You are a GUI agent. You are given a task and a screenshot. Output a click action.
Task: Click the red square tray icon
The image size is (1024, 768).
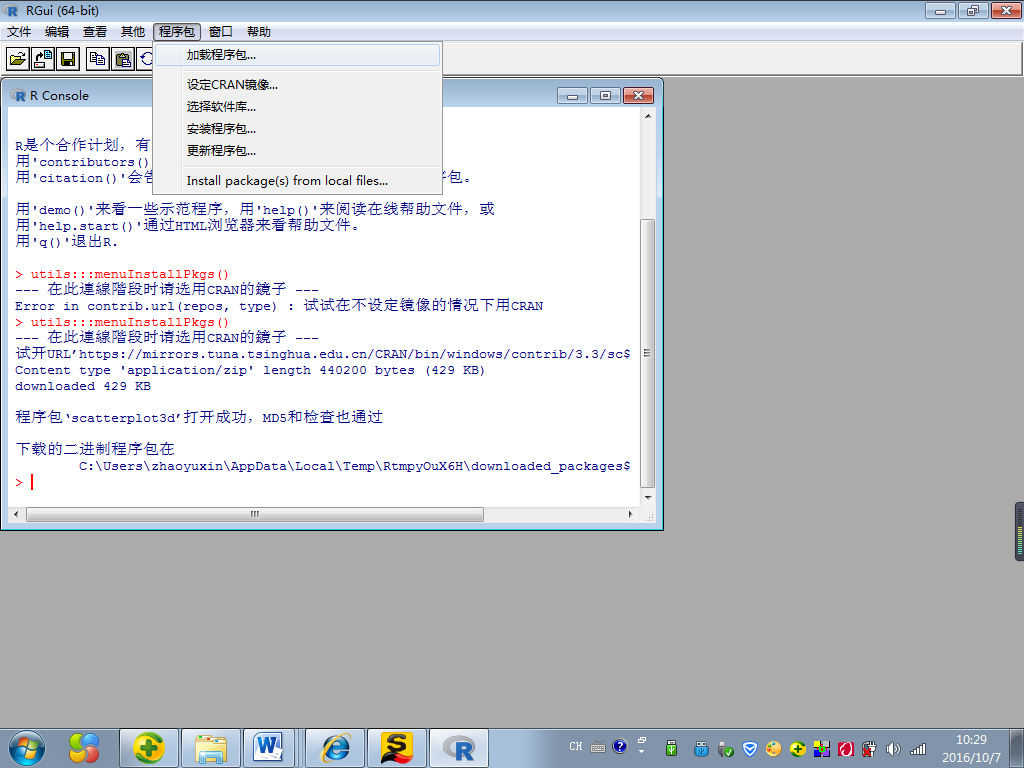click(x=846, y=748)
